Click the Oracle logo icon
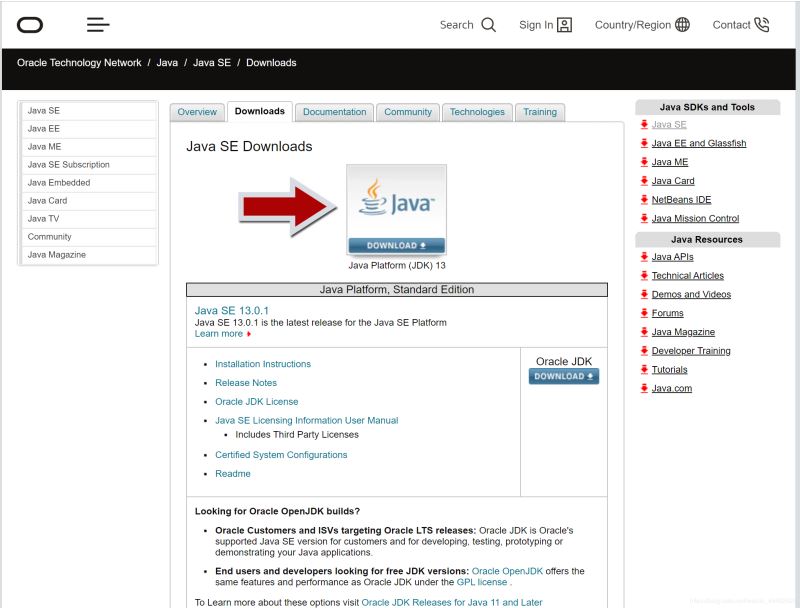This screenshot has width=800, height=608. pyautogui.click(x=30, y=24)
